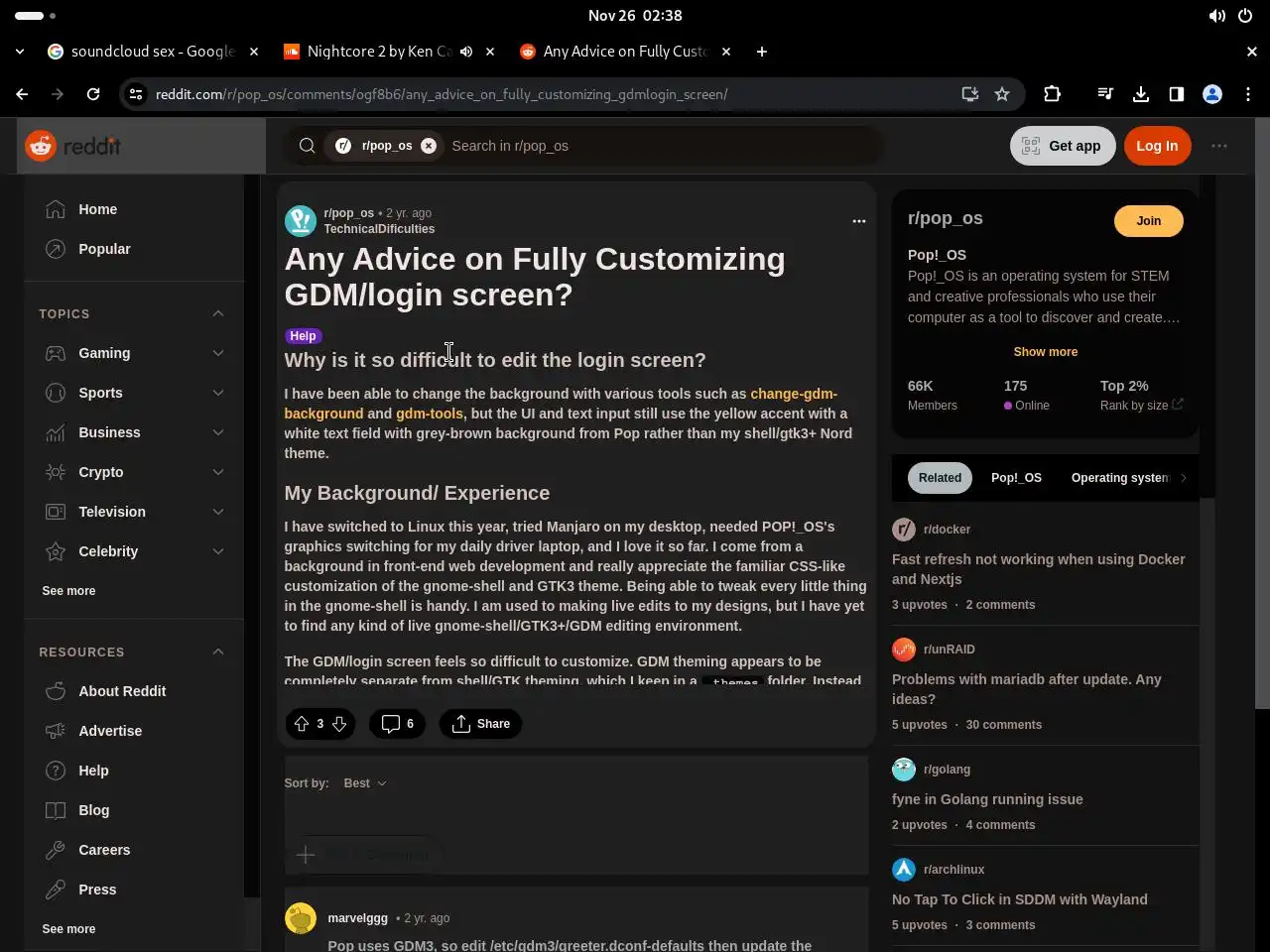
Task: Bookmark this page with star icon
Action: coord(1002,94)
